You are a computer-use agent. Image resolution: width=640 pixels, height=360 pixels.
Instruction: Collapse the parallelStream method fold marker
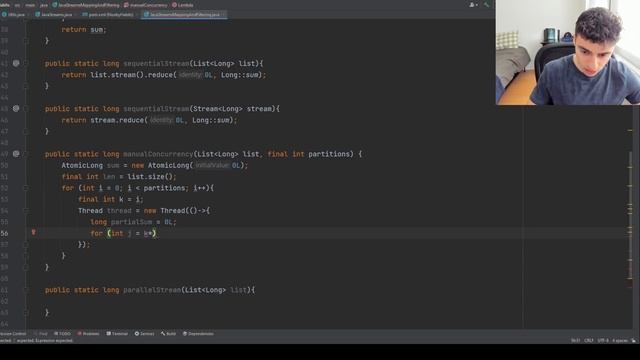(x=26, y=290)
